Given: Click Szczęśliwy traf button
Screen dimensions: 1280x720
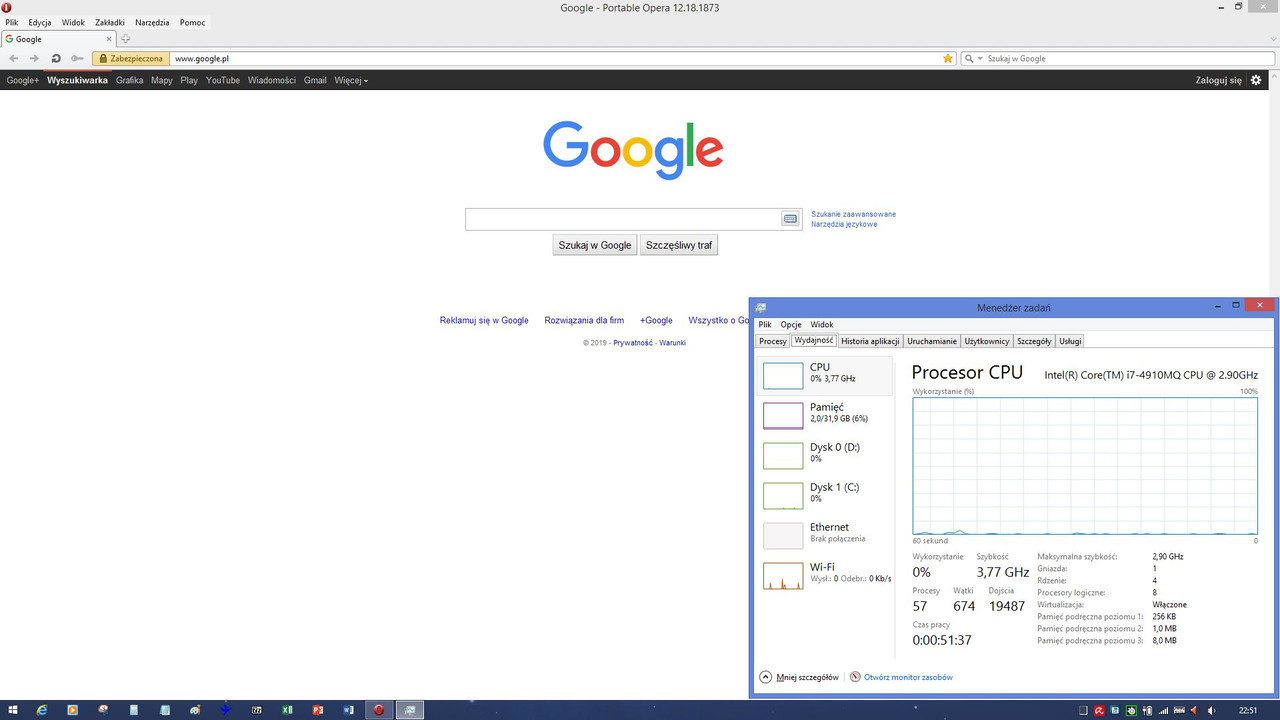Looking at the screenshot, I should 679,245.
